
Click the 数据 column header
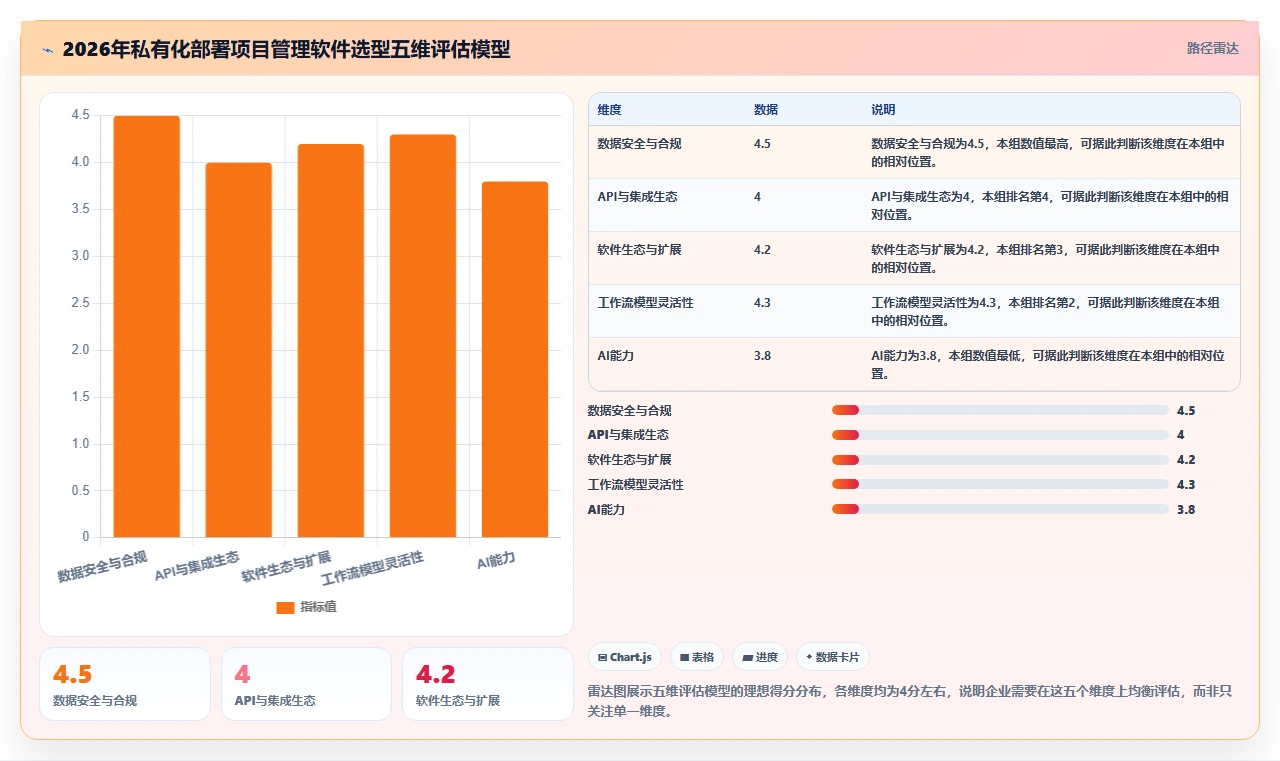click(766, 110)
